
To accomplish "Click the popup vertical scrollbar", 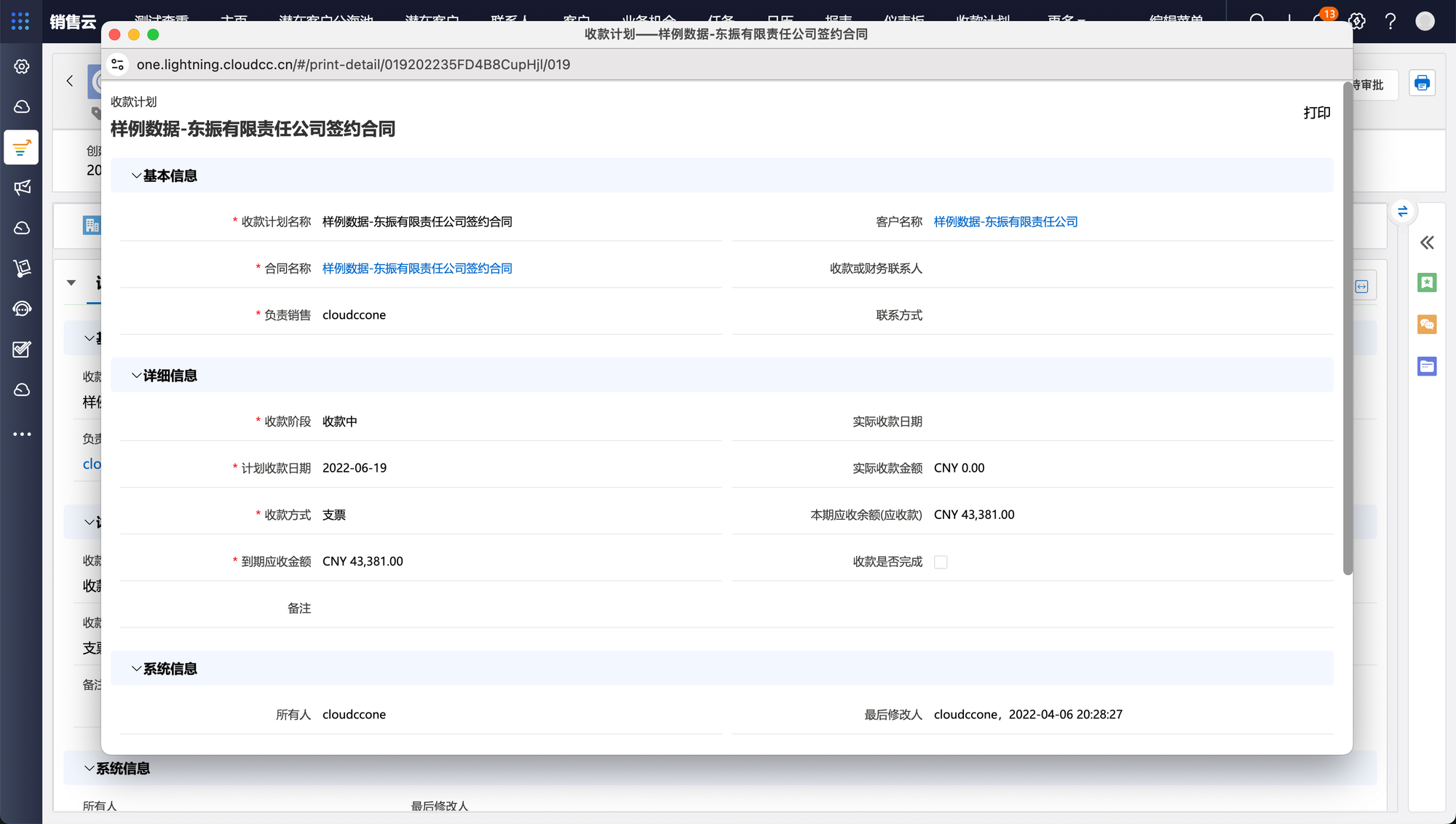I will pos(1348,328).
